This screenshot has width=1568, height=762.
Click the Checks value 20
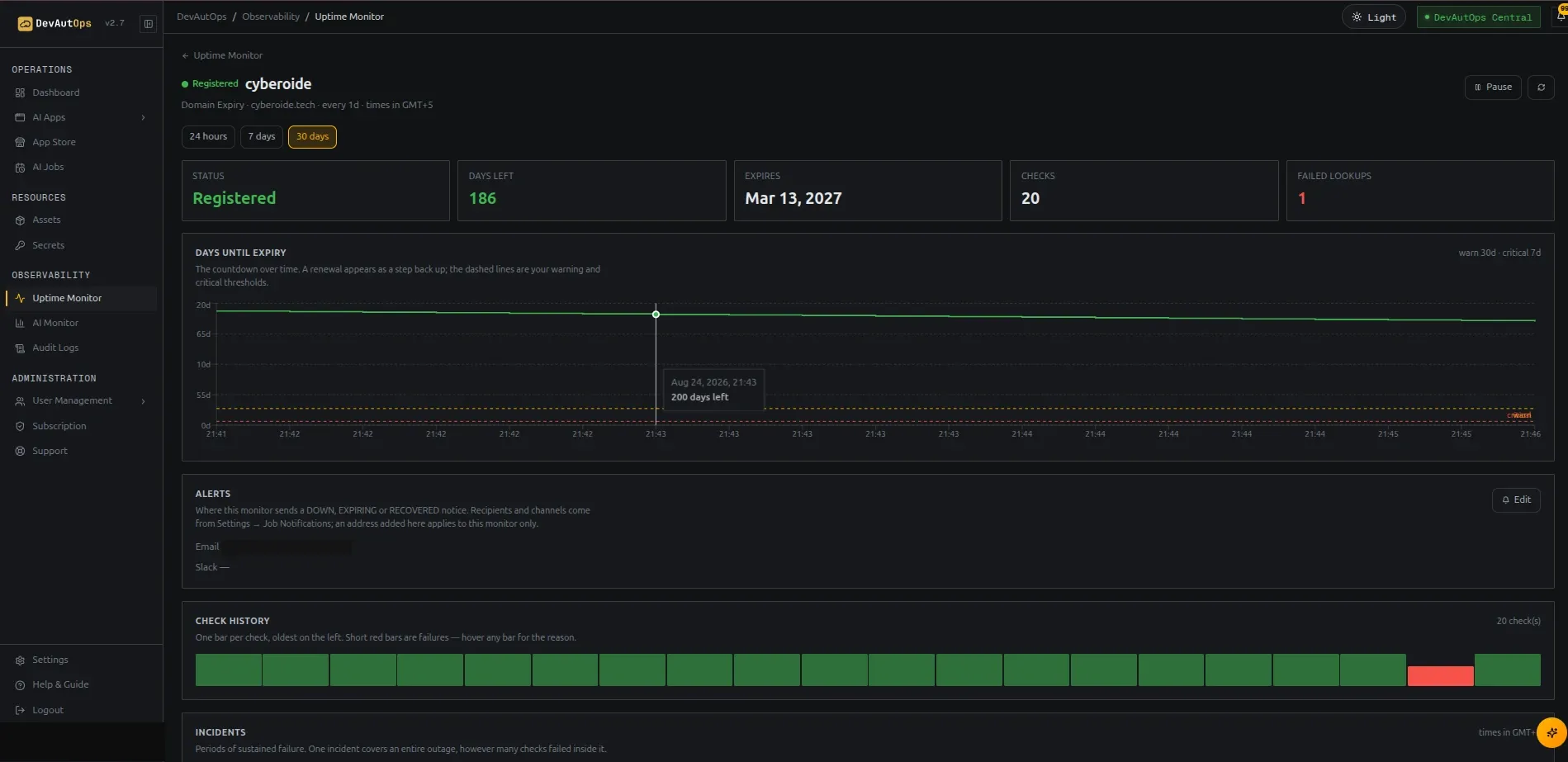click(1030, 199)
